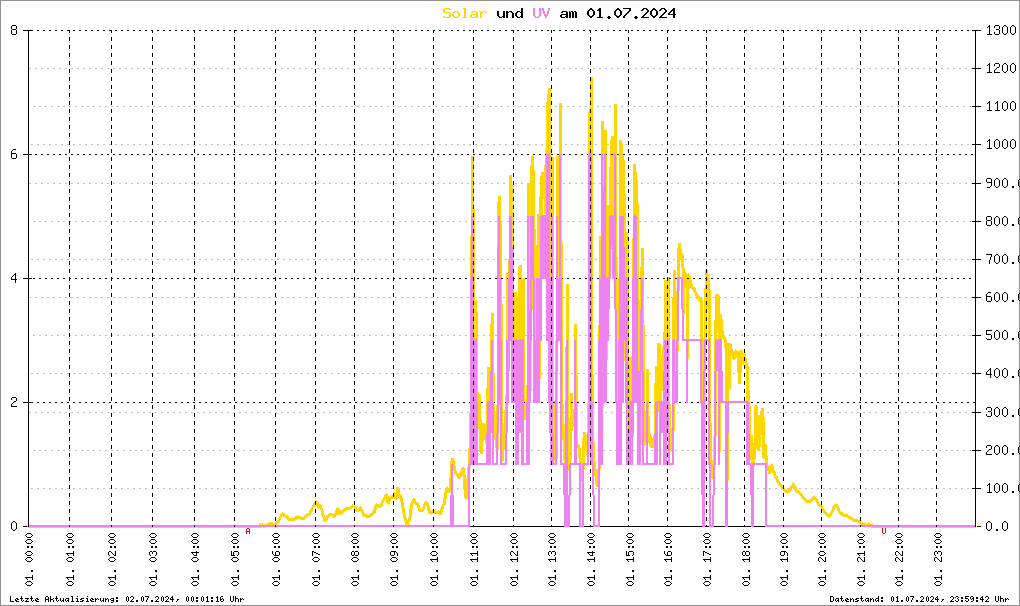Click the right axis label '900.'
1020x606 pixels.
(1001, 183)
